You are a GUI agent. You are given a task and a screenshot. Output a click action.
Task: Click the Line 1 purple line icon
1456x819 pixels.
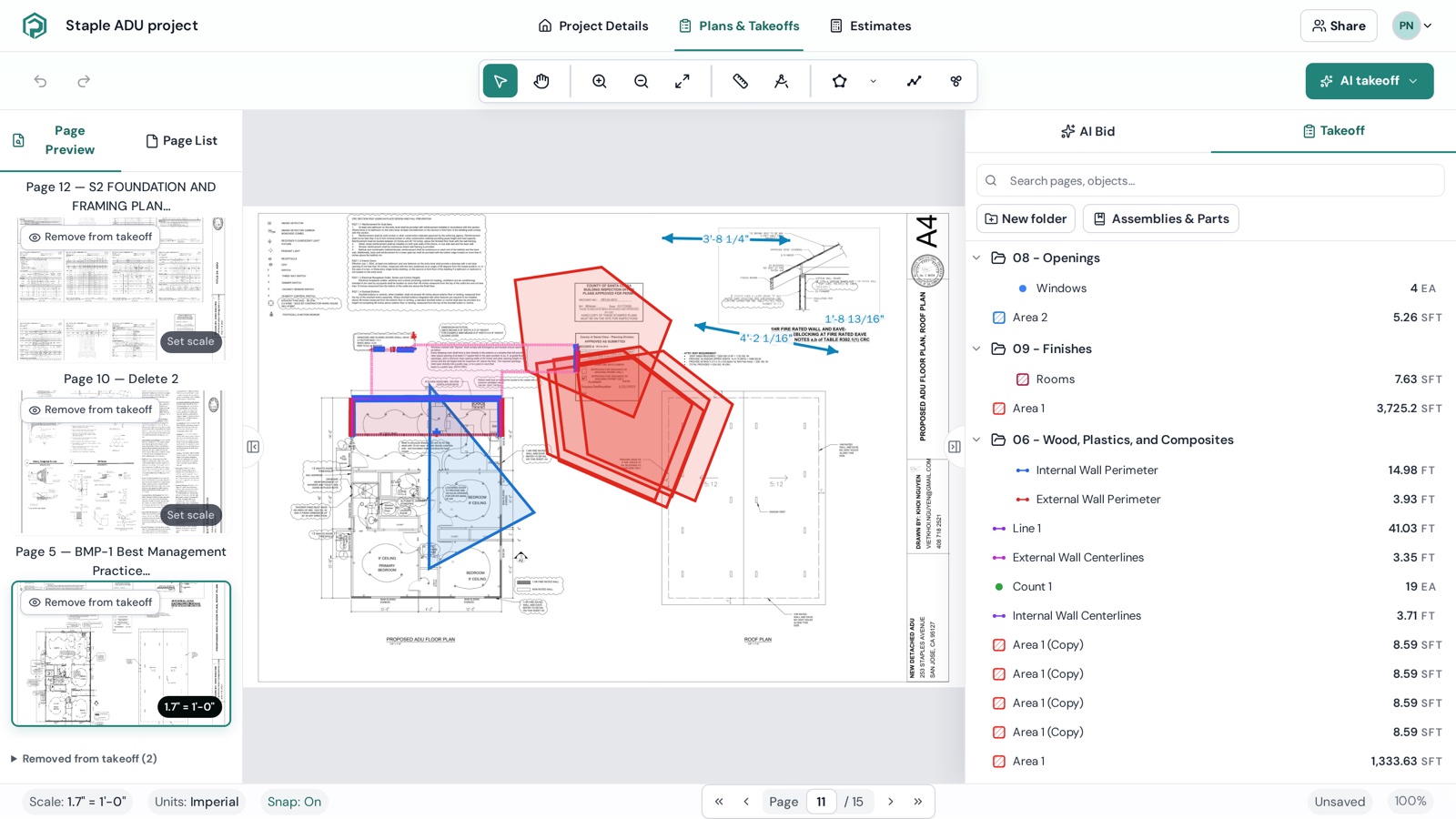click(999, 529)
